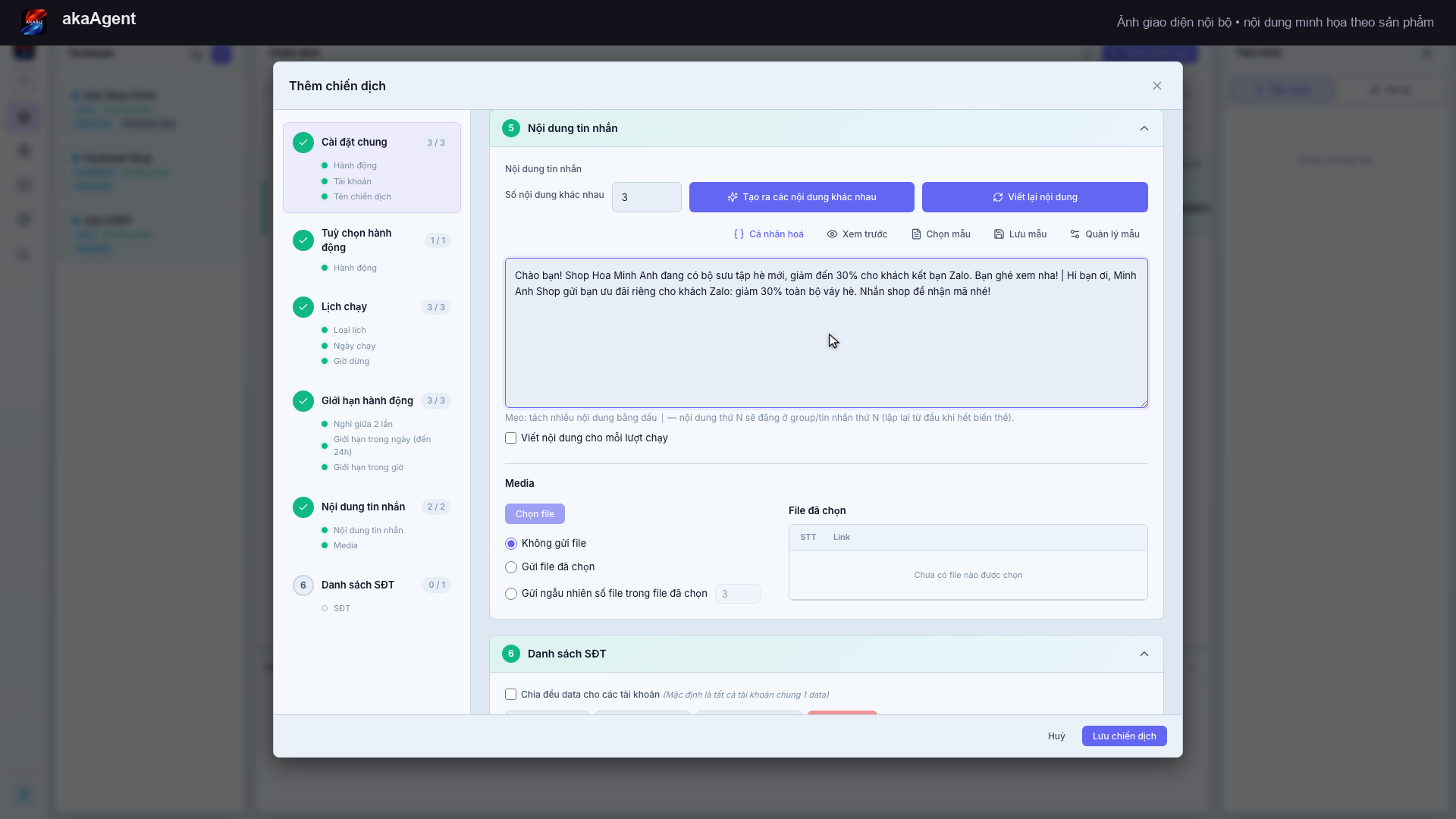This screenshot has height=819, width=1456.
Task: Click the document icon for Chọn mẫu
Action: (916, 234)
